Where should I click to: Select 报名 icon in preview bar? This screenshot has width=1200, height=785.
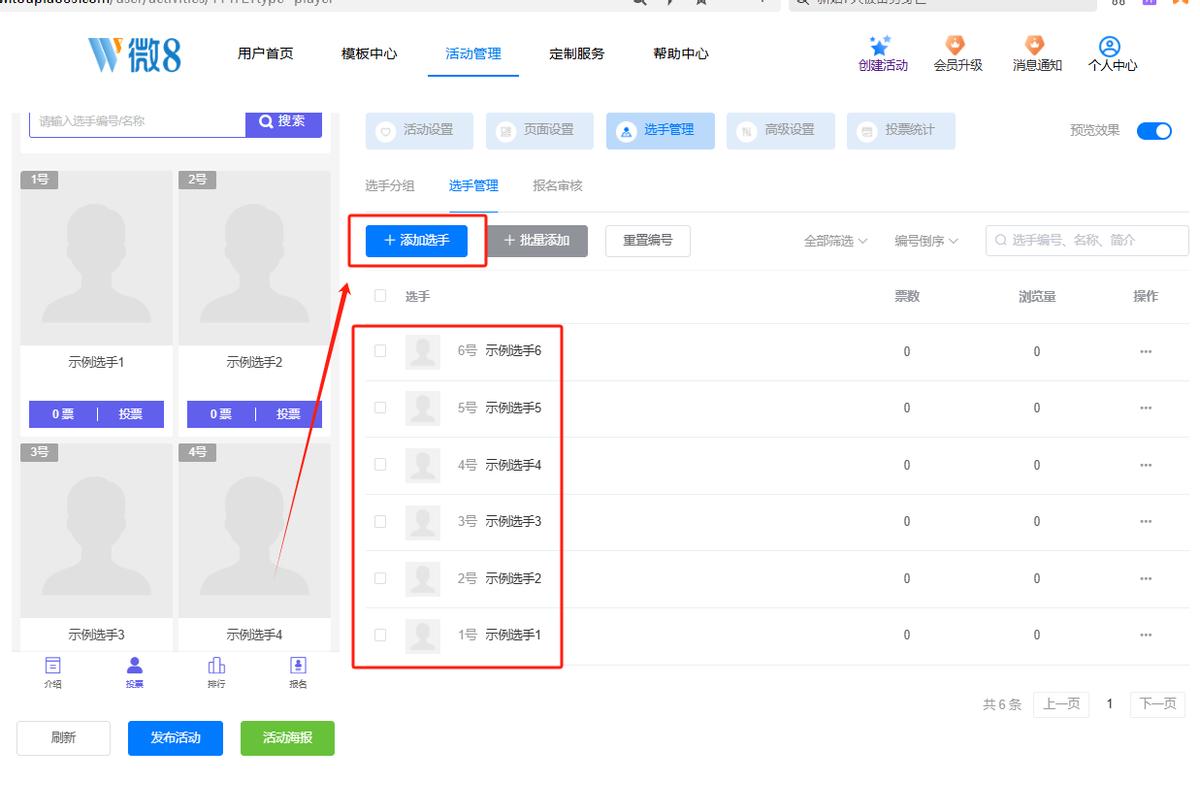298,666
